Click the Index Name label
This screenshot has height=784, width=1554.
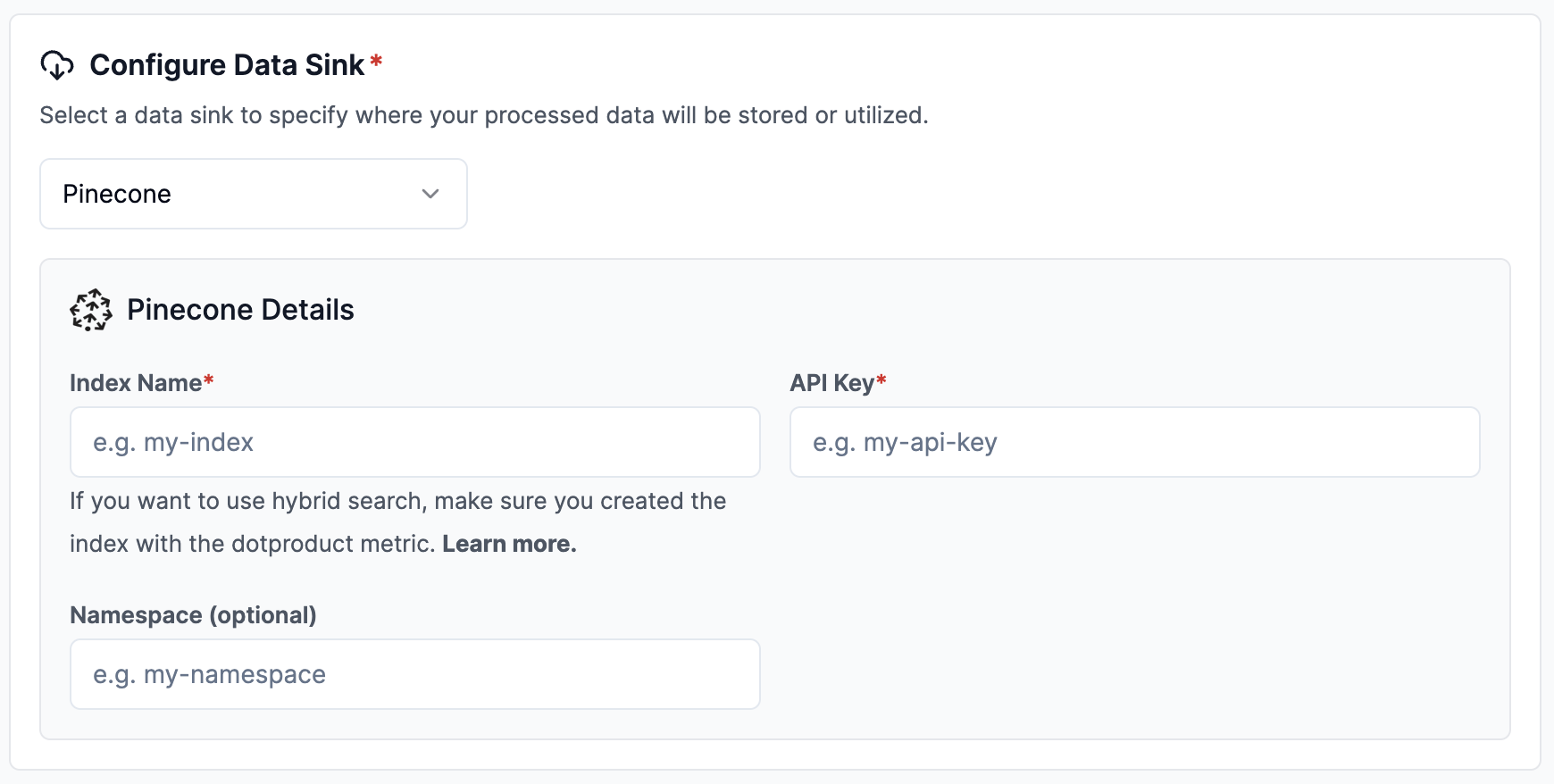(x=136, y=383)
